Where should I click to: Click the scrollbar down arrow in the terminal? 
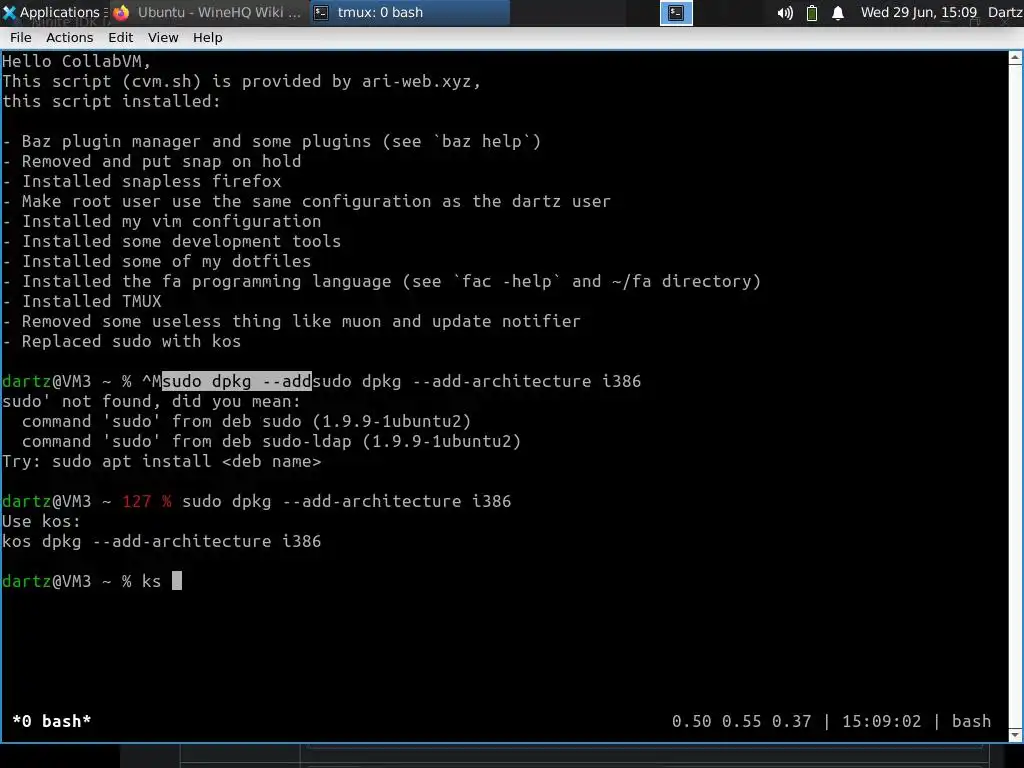point(1016,735)
